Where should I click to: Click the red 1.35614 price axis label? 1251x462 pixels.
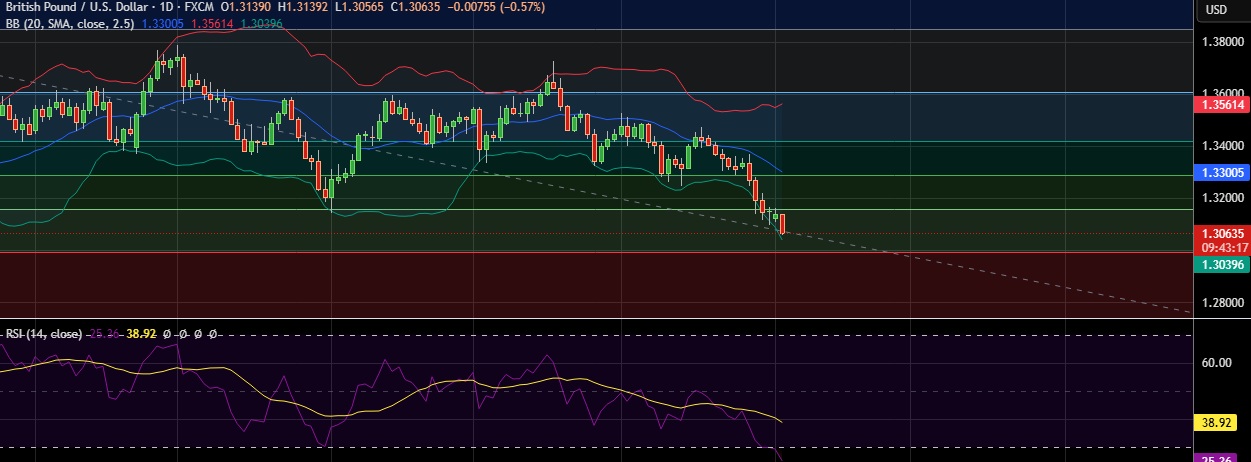[1221, 104]
